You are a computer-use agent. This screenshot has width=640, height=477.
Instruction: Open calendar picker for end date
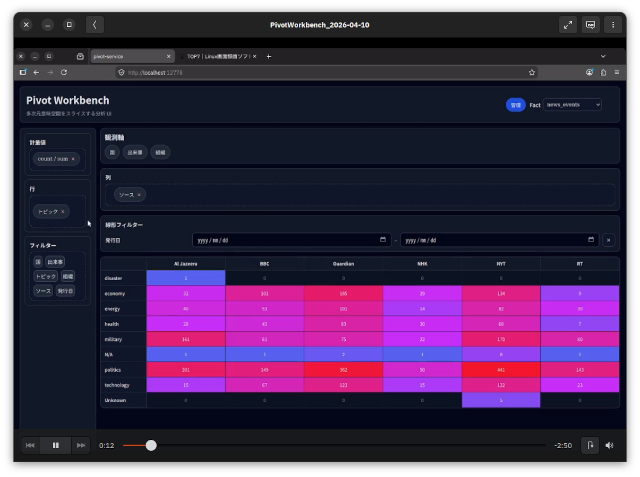pos(592,240)
